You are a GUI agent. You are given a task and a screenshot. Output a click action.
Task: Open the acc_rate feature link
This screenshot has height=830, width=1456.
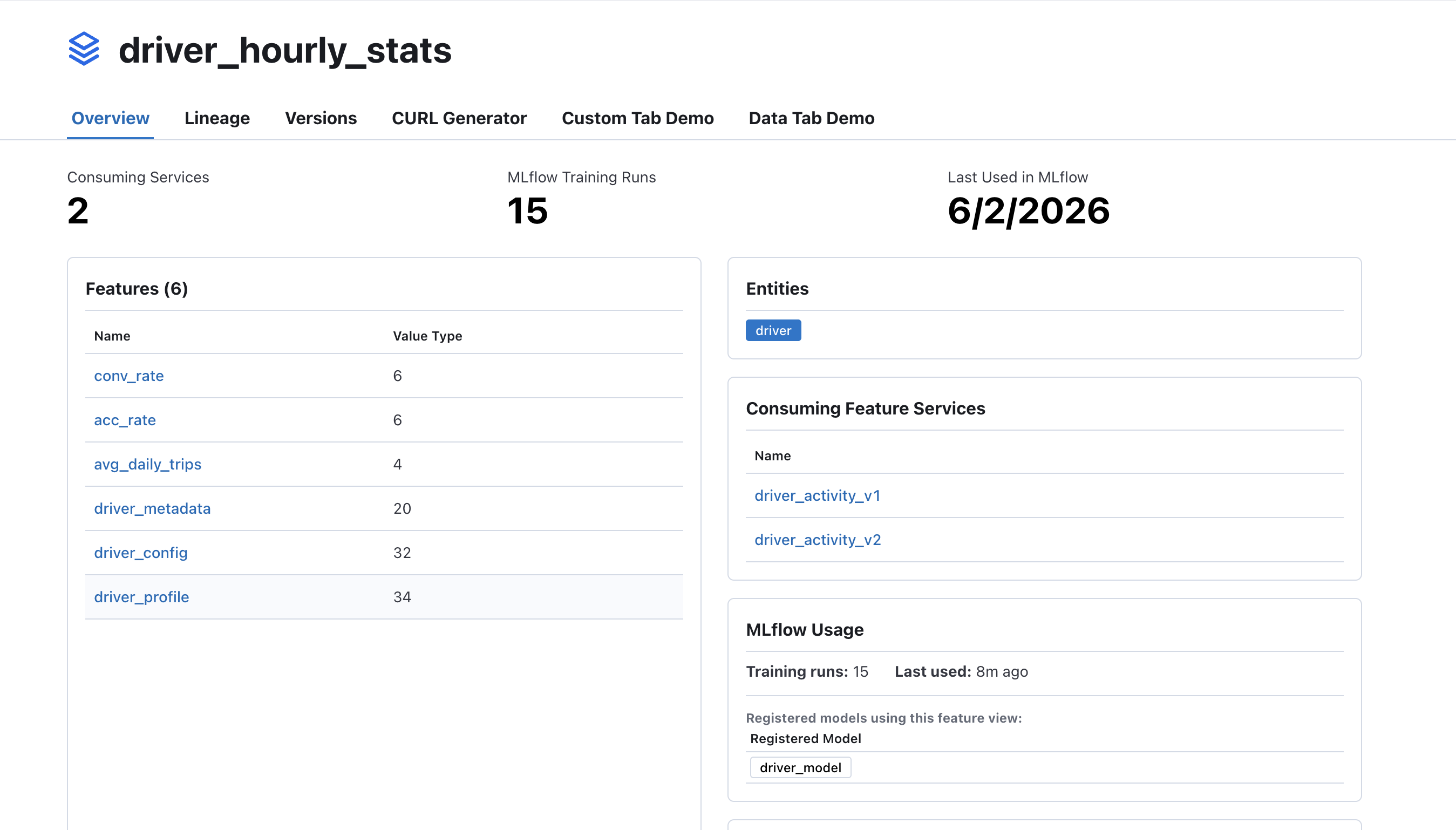click(x=125, y=420)
